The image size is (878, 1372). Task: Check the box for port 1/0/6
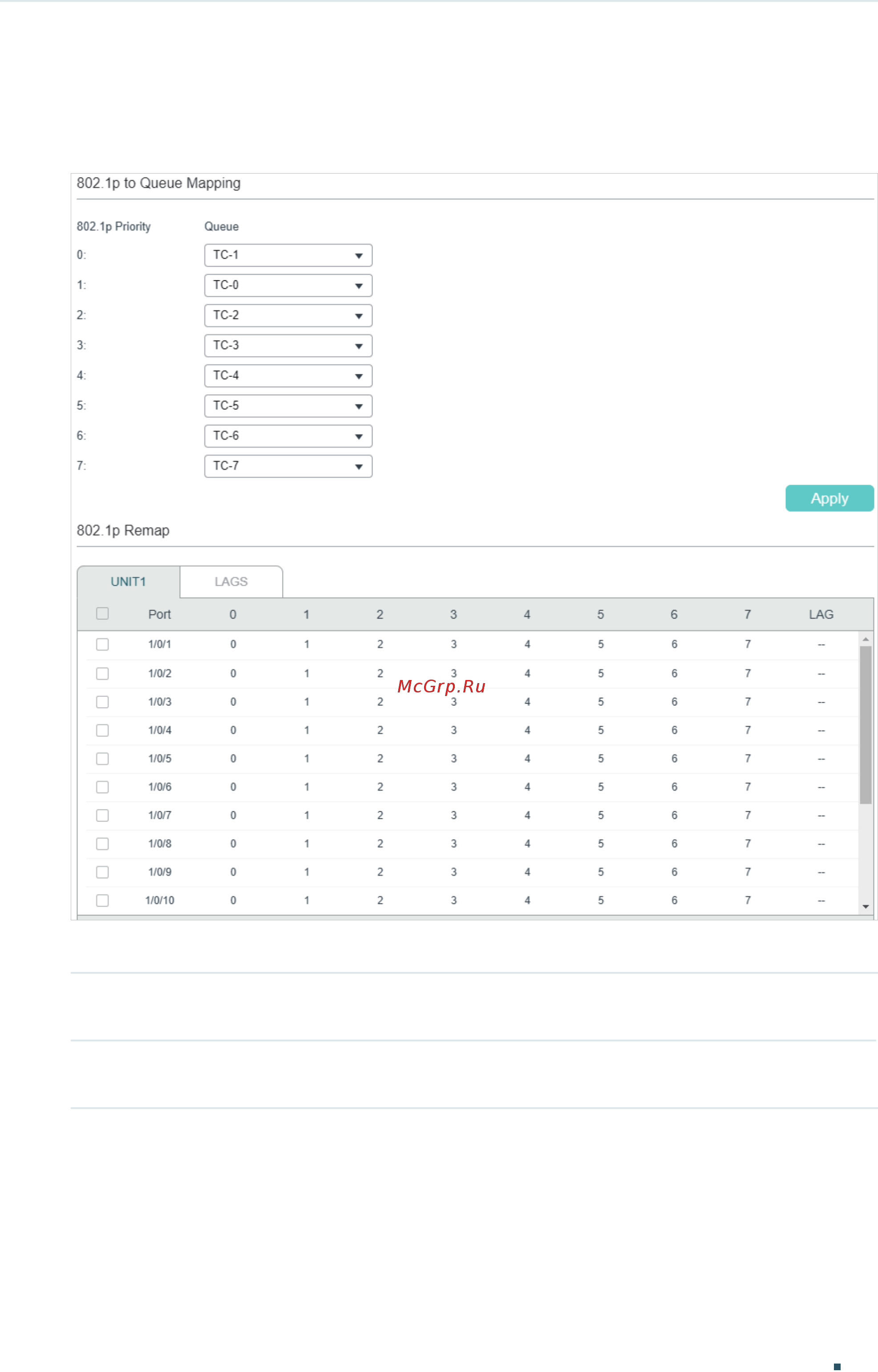103,788
